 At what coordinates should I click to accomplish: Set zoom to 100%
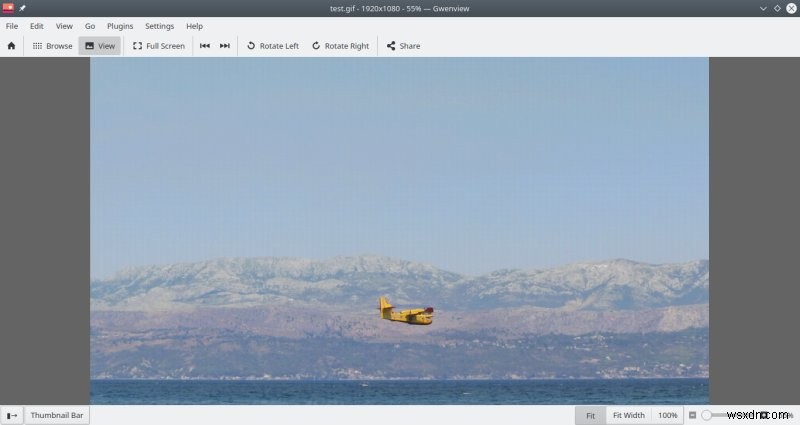tap(667, 415)
